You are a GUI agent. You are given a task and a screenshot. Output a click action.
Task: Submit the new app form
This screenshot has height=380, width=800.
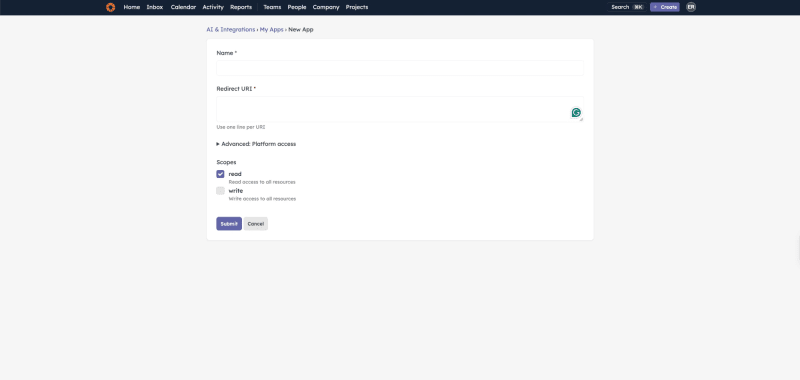(229, 224)
